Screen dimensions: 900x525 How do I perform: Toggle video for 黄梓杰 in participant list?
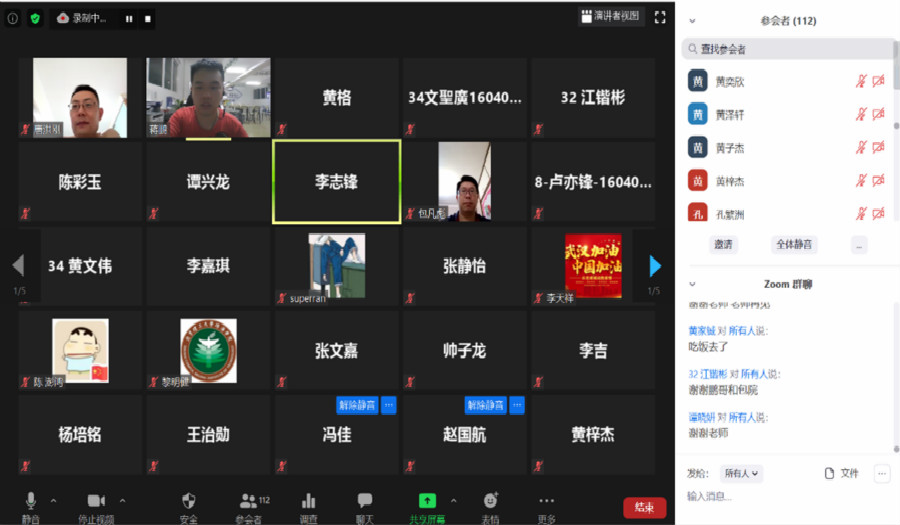point(878,181)
